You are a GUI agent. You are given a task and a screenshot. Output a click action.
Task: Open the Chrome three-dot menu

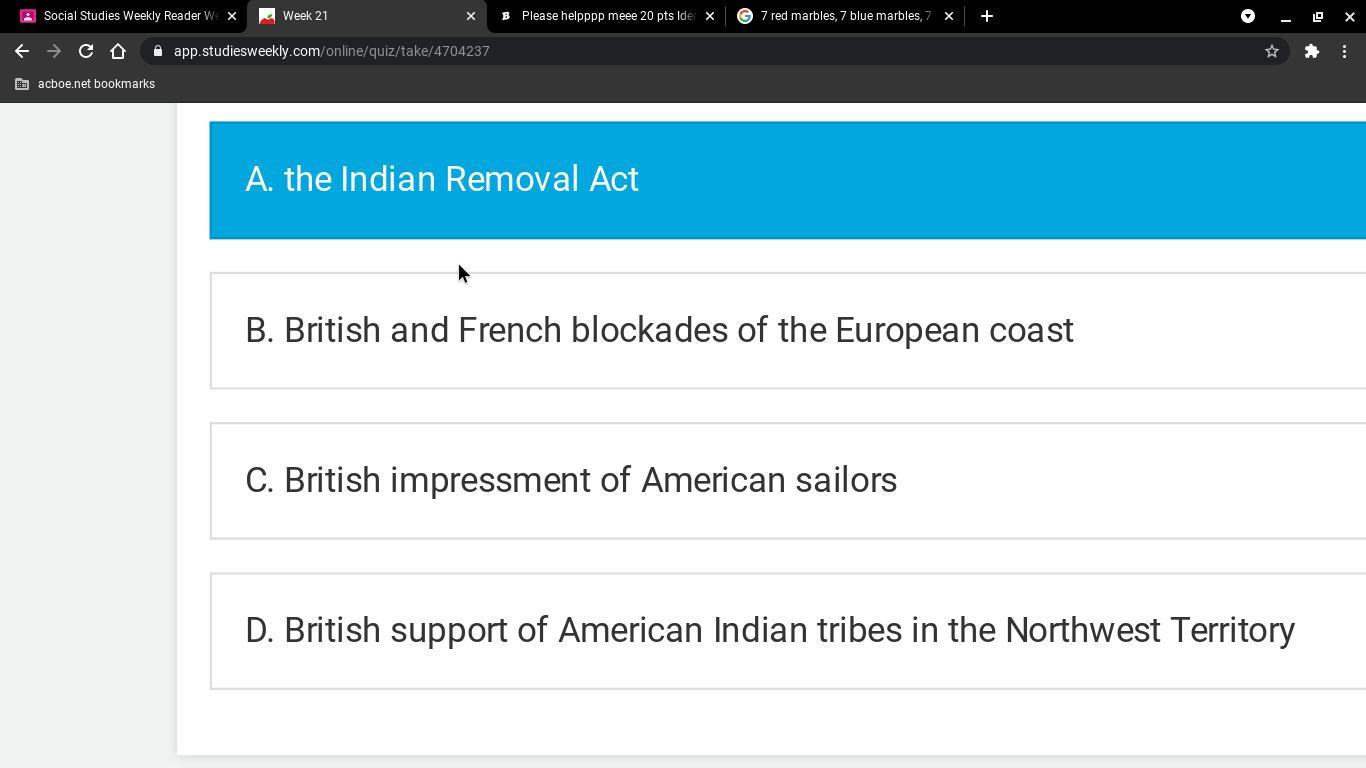1345,51
